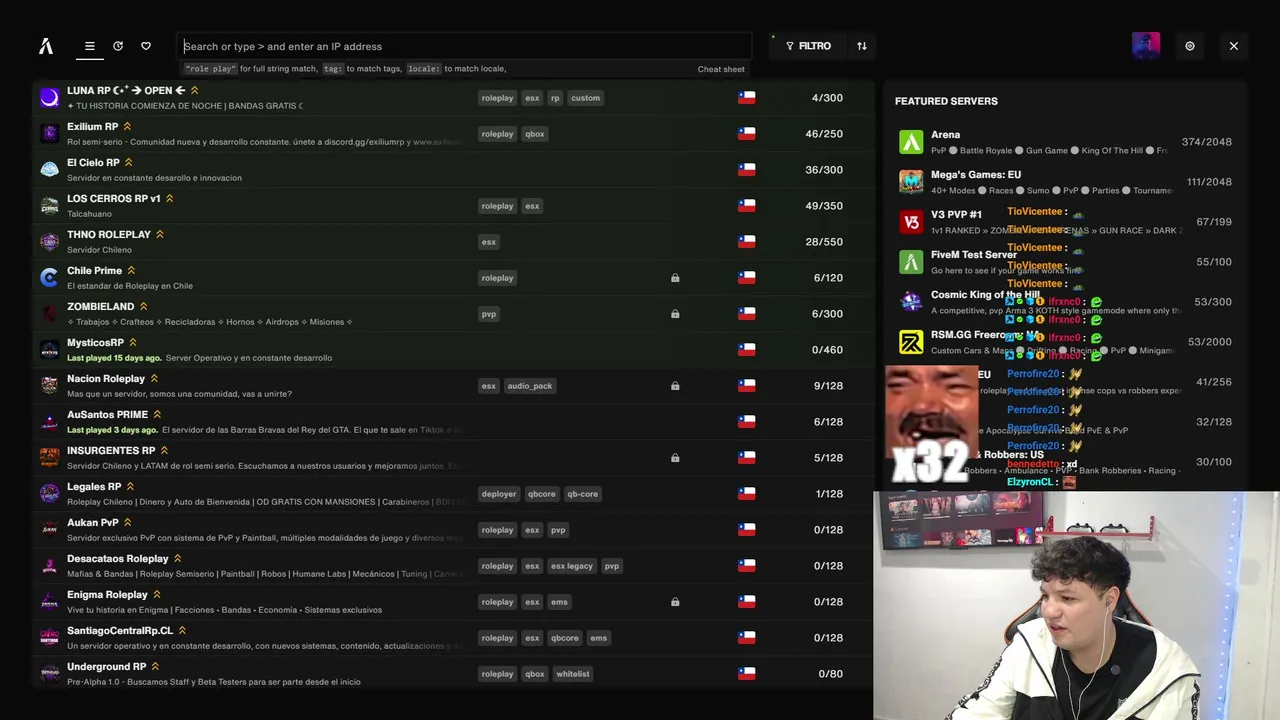Click boost icon next to Legales RP
The width and height of the screenshot is (1280, 720).
pos(130,486)
